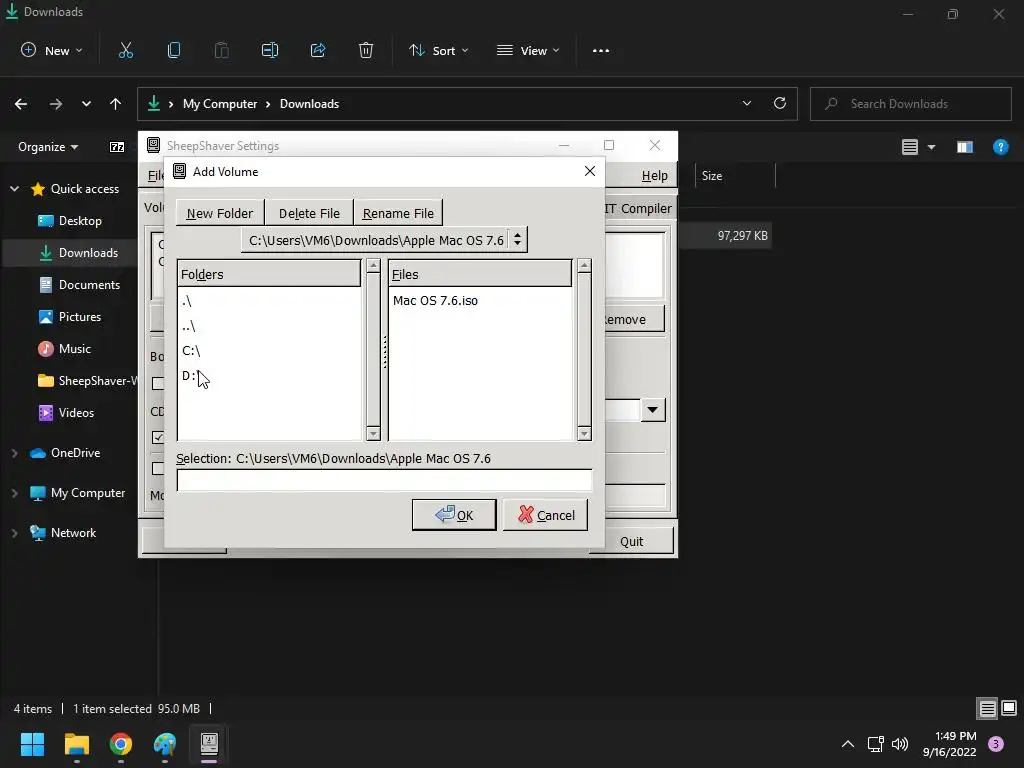Select the C:\ folder entry

click(191, 351)
